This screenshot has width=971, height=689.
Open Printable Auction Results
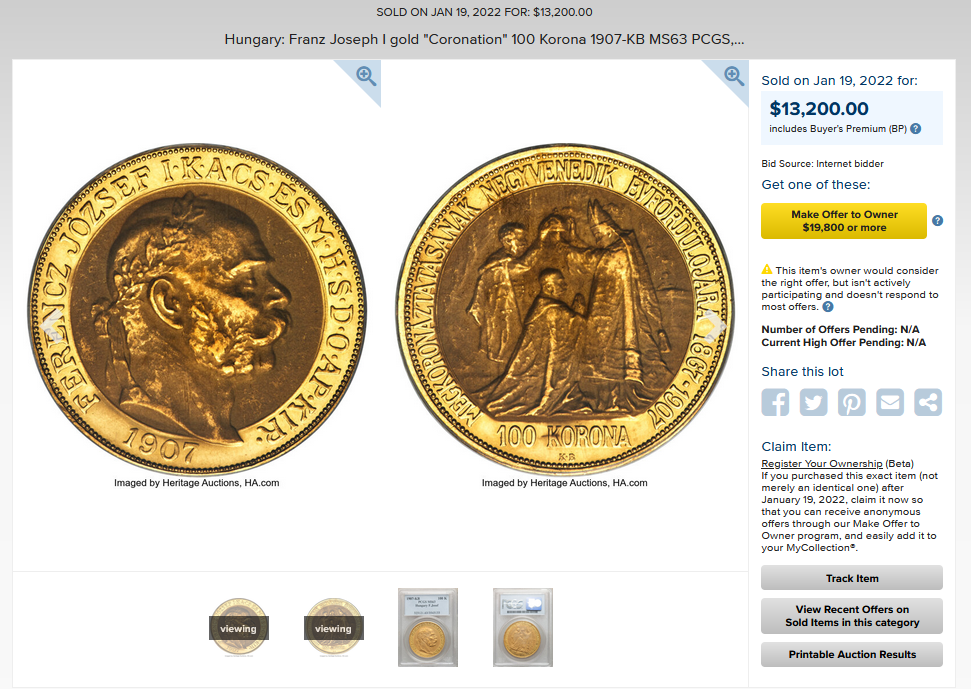pyautogui.click(x=852, y=654)
